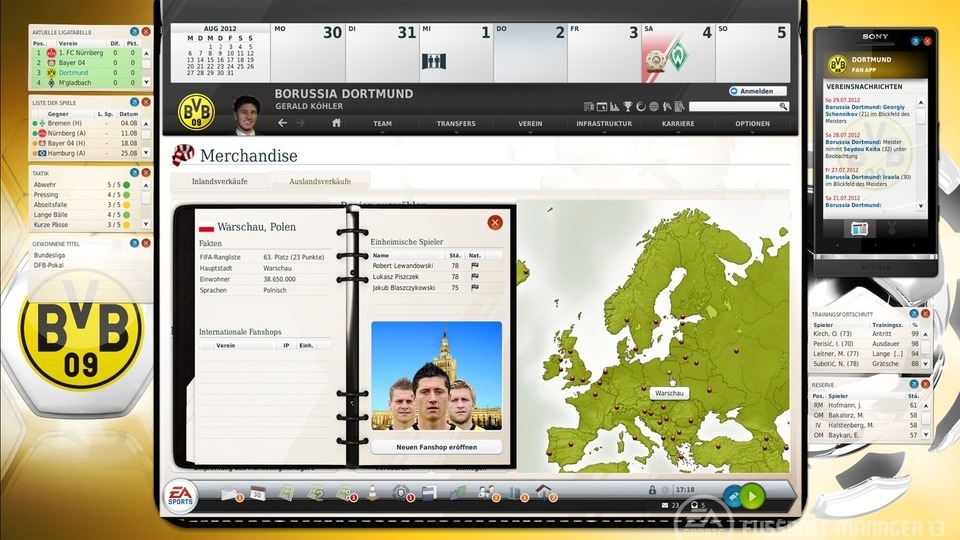Go back with the left arrow
The image size is (960, 540).
283,123
